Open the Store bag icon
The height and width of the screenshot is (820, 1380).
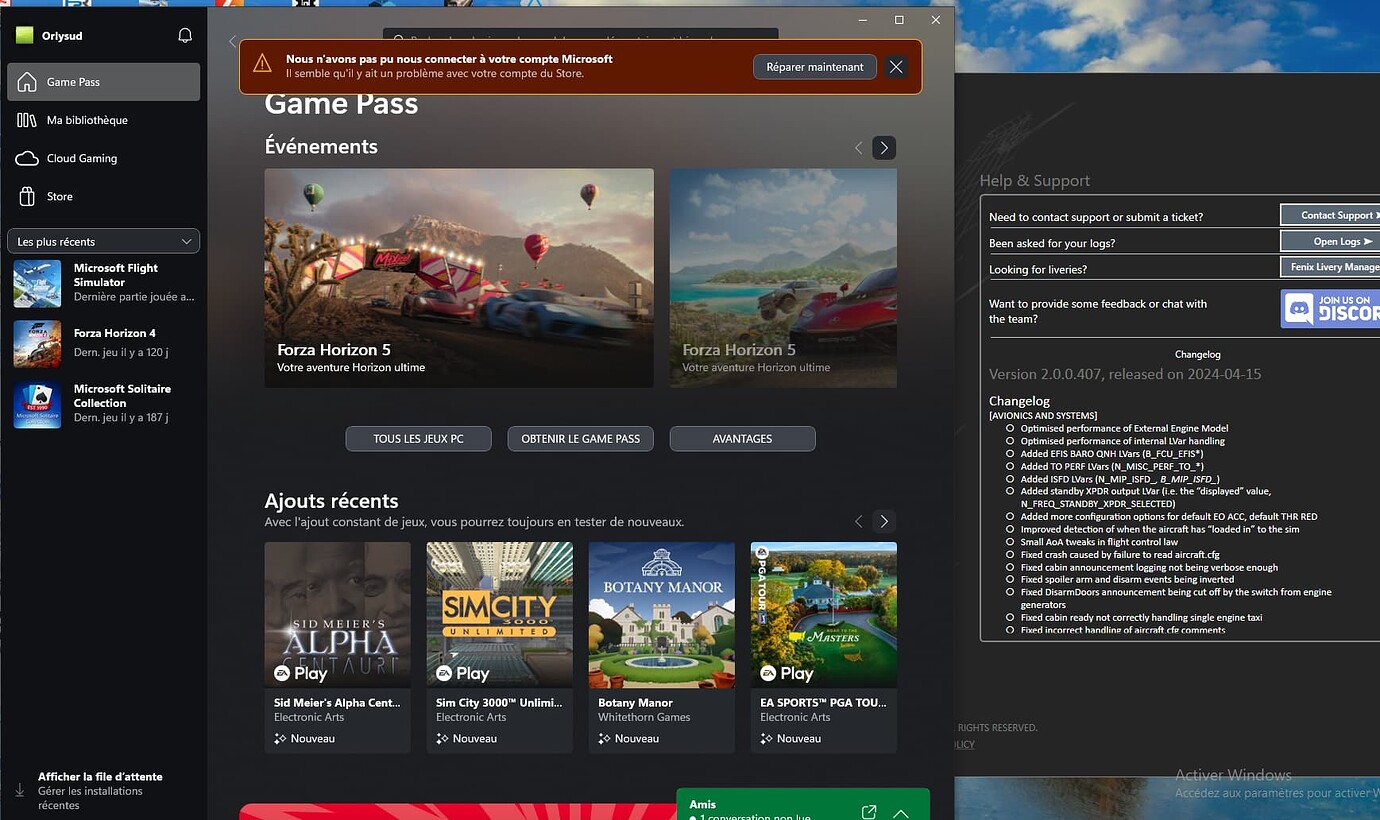pos(27,196)
